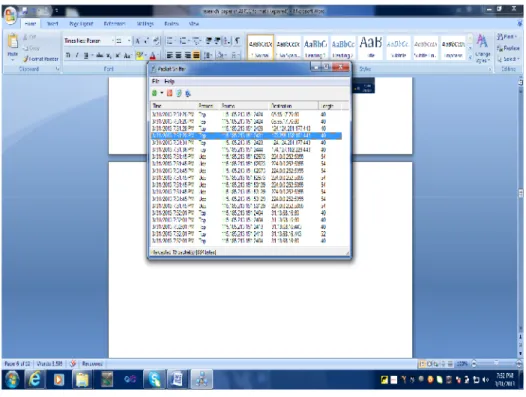
Task: Select the Heading 1 style
Action: 315,48
